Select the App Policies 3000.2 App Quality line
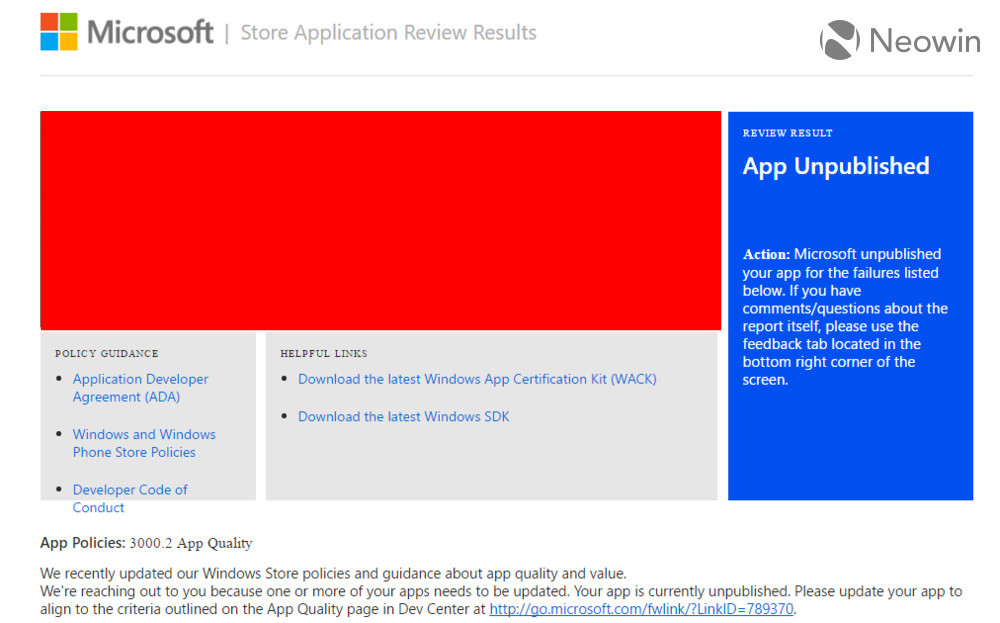This screenshot has height=623, width=1000. (146, 543)
